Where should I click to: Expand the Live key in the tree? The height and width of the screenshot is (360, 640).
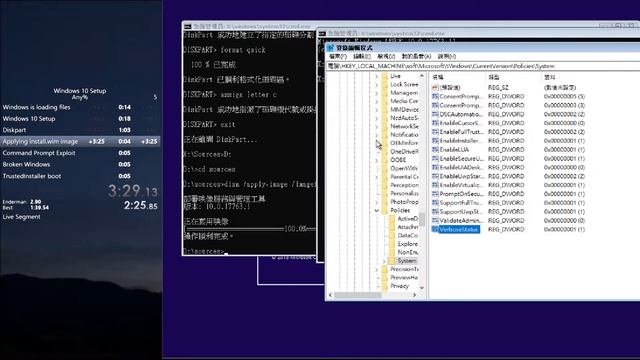(376, 76)
